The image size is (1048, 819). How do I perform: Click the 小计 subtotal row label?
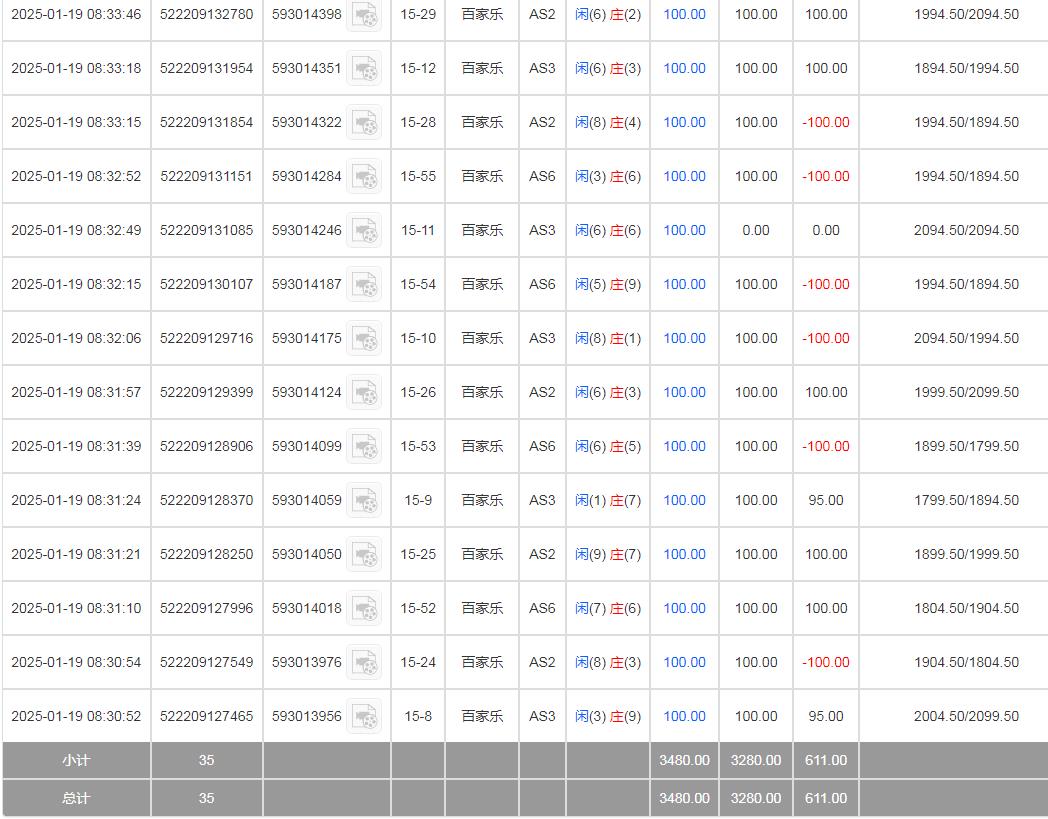[x=76, y=761]
